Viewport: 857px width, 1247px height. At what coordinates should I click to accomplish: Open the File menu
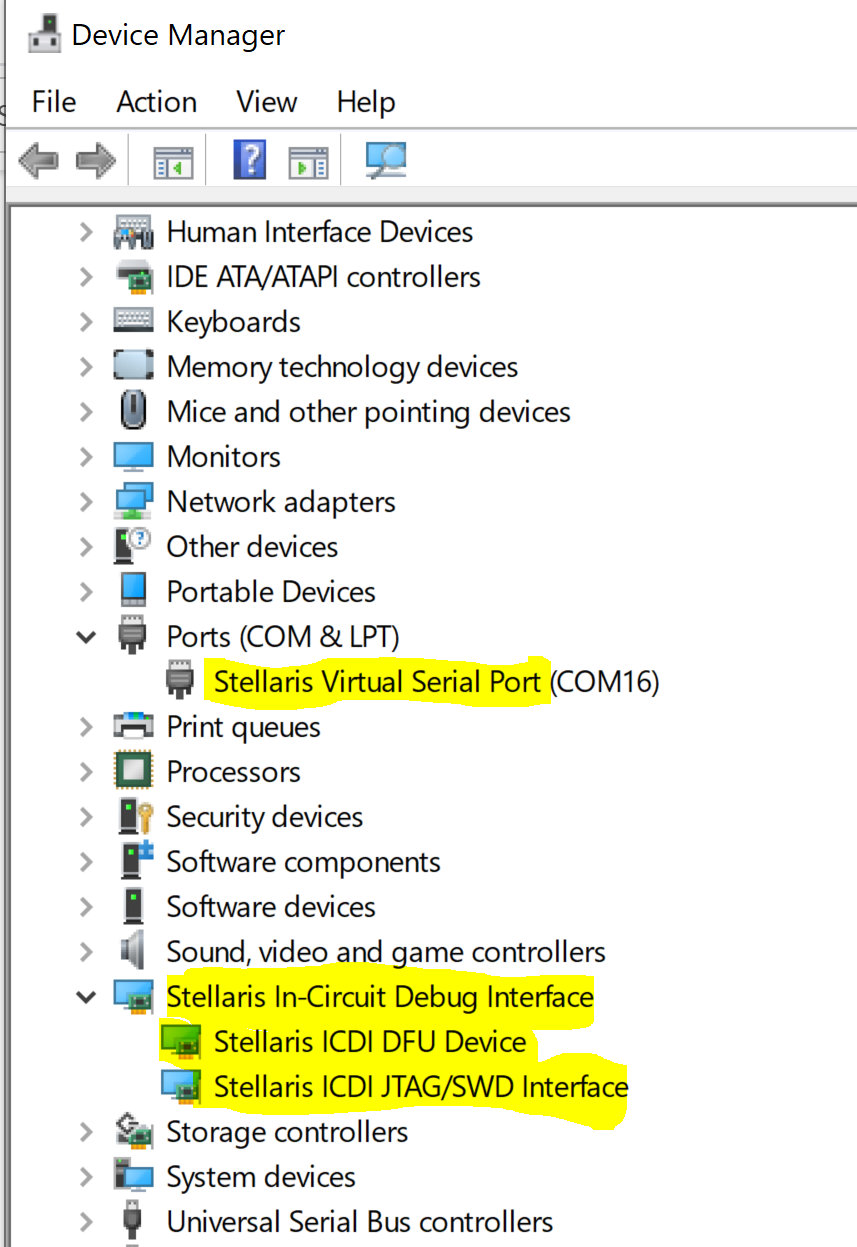click(x=54, y=102)
